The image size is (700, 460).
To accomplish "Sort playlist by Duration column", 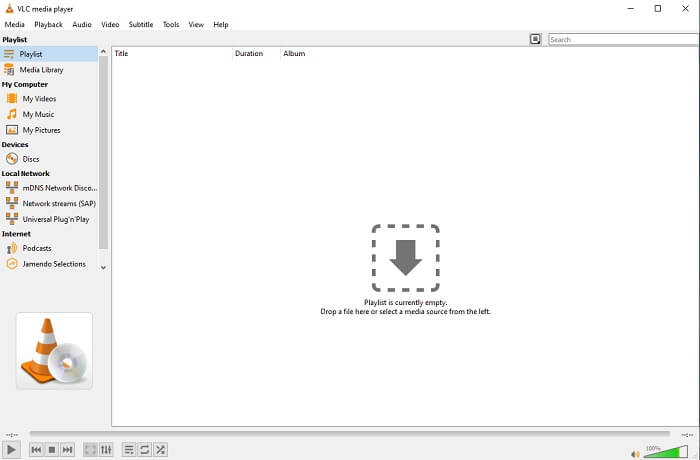I will [256, 54].
